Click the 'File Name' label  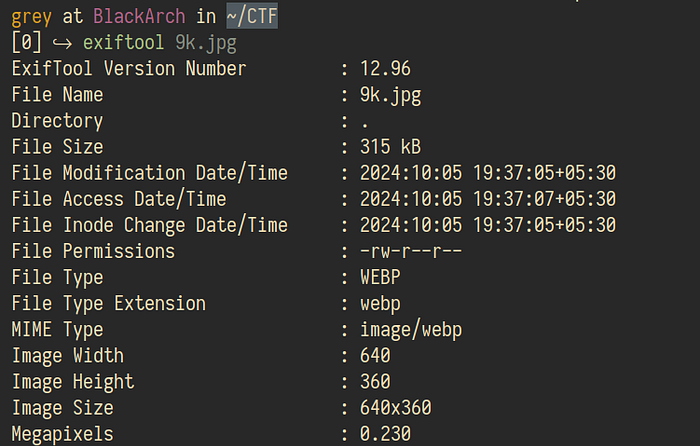57,95
